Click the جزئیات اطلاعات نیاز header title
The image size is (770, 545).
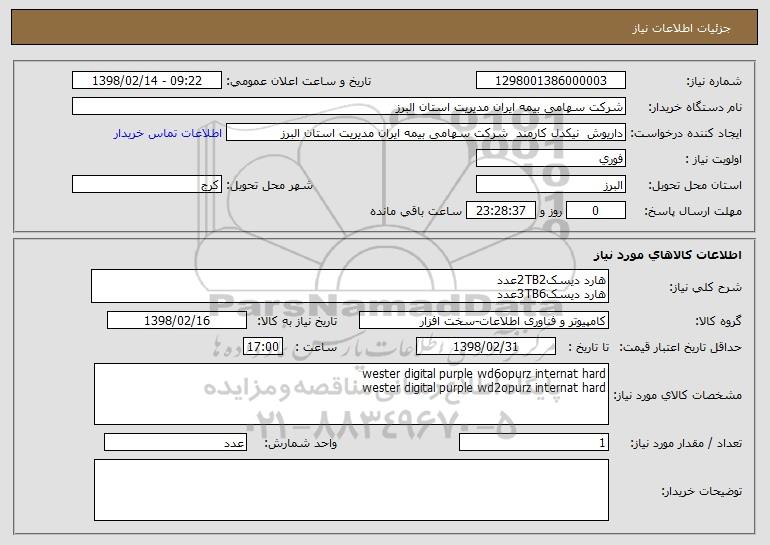click(x=681, y=28)
